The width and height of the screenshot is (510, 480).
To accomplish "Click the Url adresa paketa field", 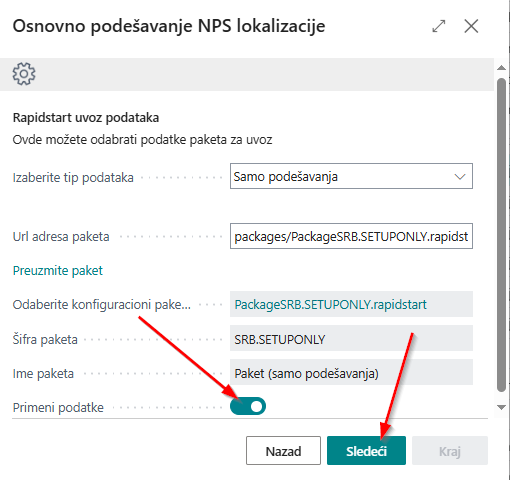I will (351, 236).
